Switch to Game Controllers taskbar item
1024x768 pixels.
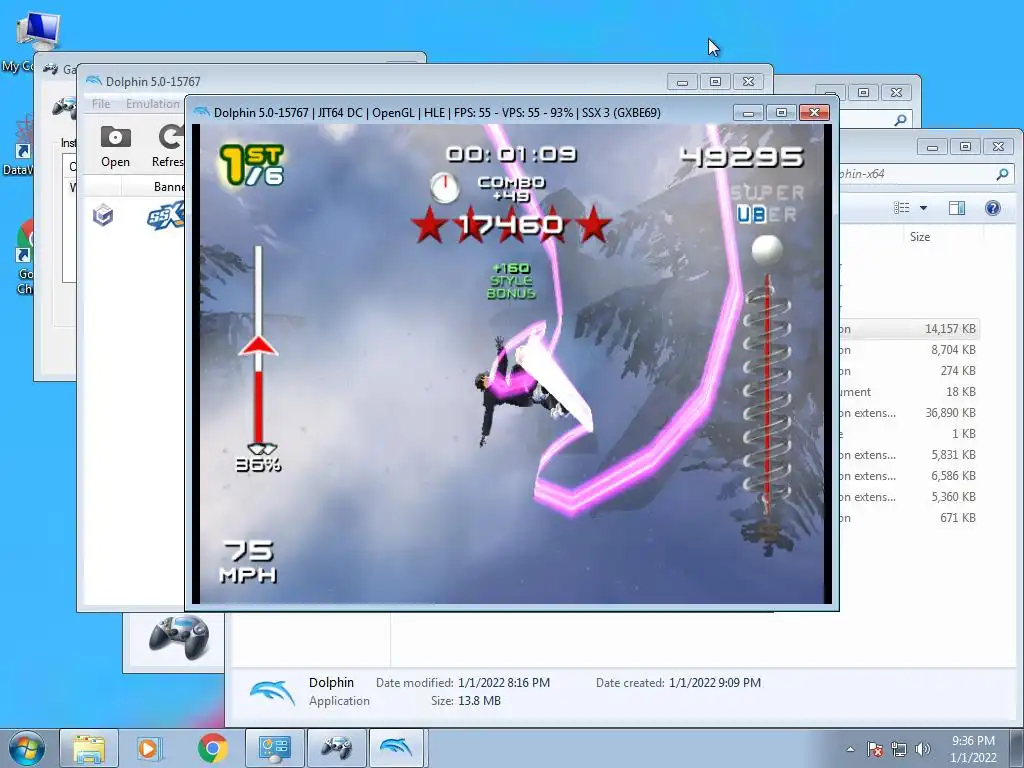tap(336, 748)
